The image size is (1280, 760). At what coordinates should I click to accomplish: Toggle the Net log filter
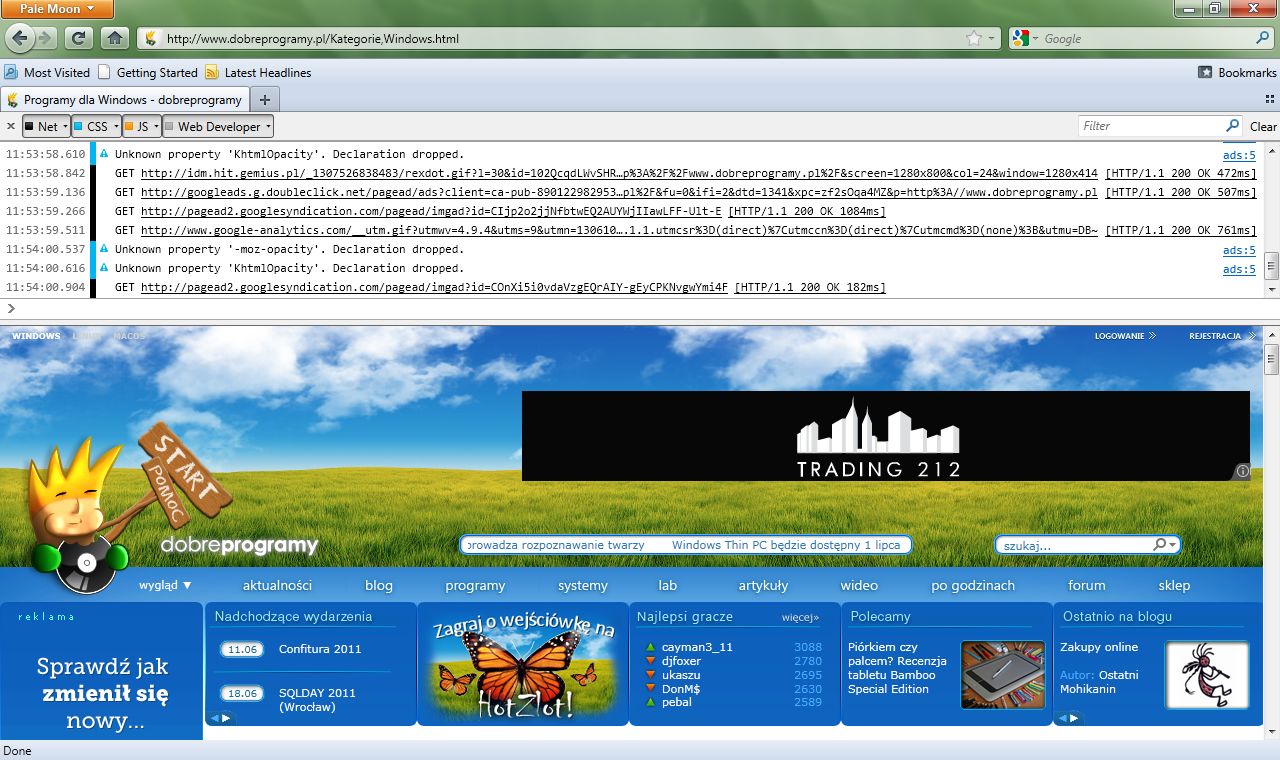coord(42,127)
